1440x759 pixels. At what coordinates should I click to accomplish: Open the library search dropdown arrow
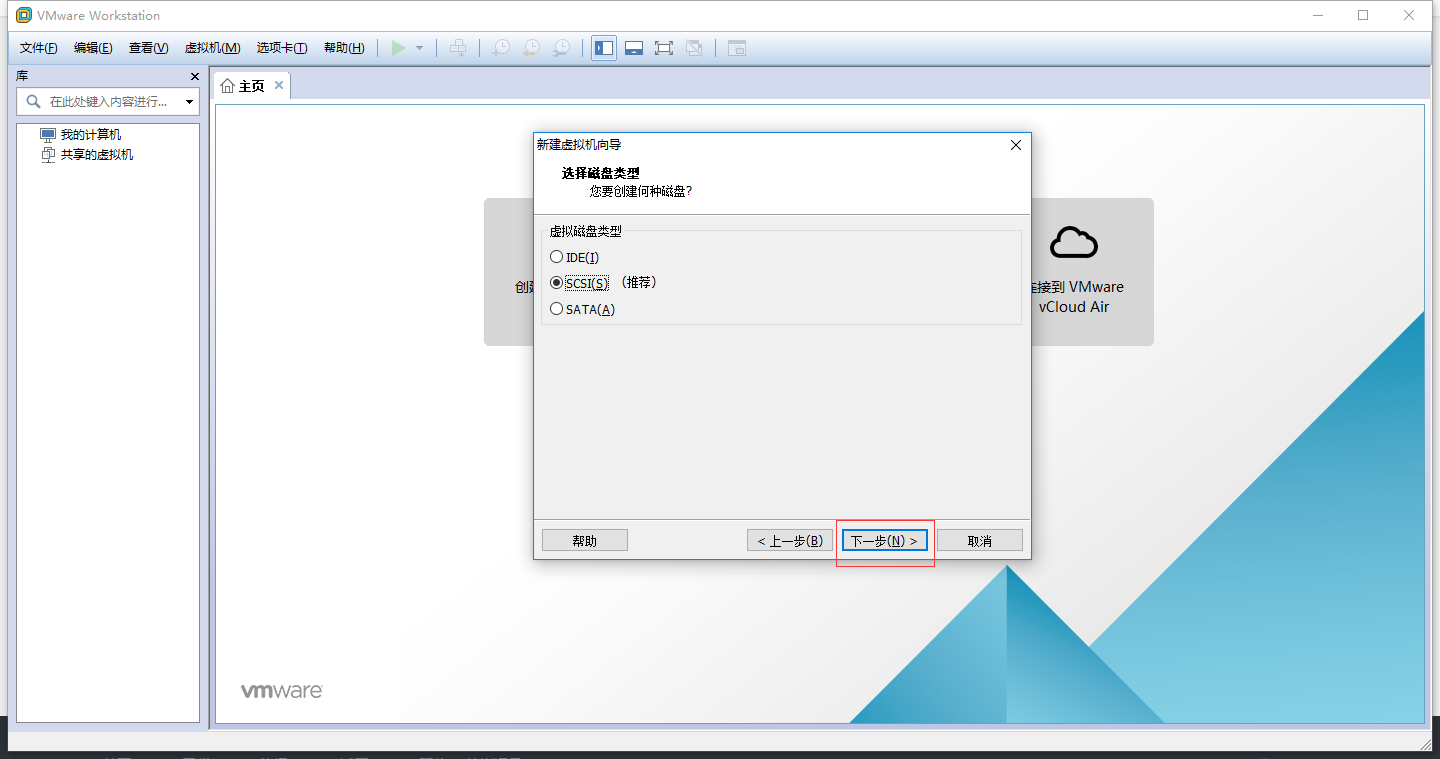[x=189, y=102]
